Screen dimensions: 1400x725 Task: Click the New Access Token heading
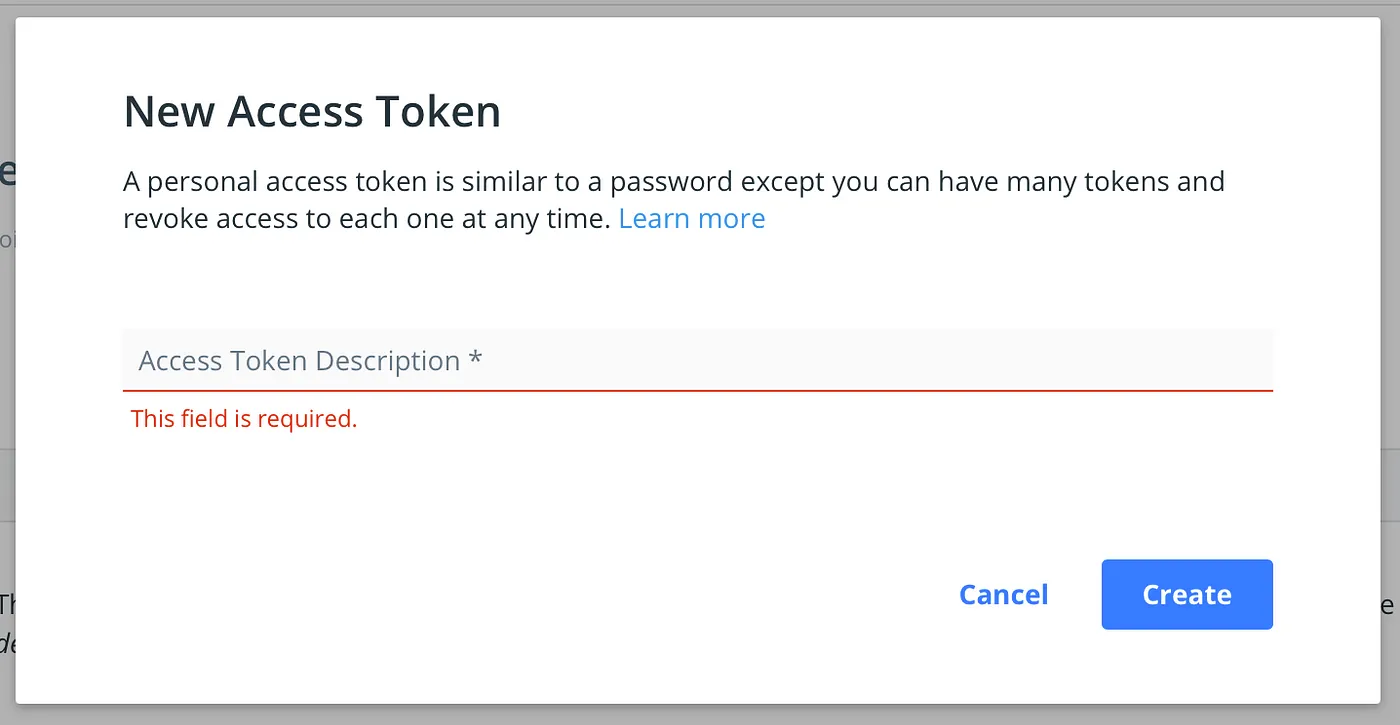coord(312,111)
